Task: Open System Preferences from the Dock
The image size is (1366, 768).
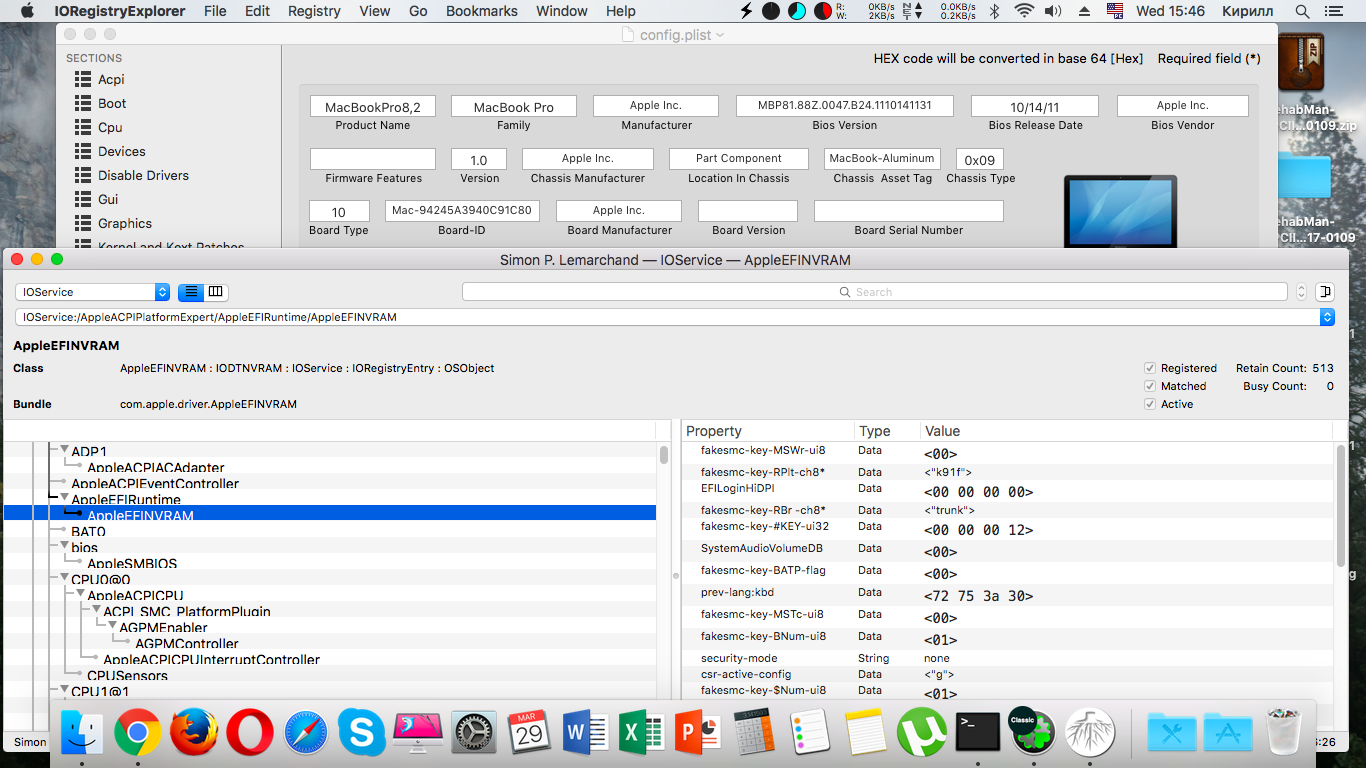Action: [474, 733]
